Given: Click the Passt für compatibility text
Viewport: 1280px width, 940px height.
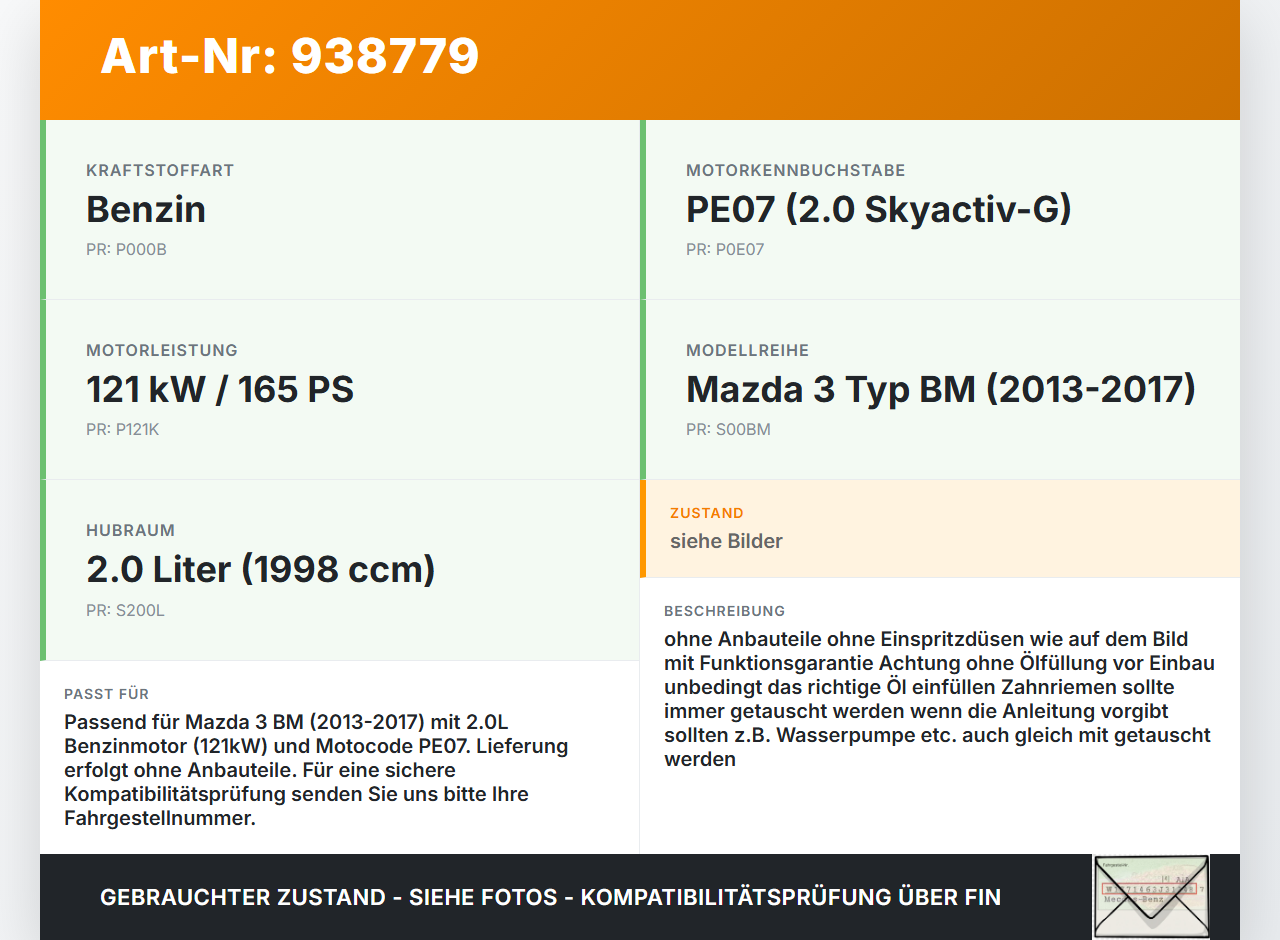Looking at the screenshot, I should [x=316, y=770].
